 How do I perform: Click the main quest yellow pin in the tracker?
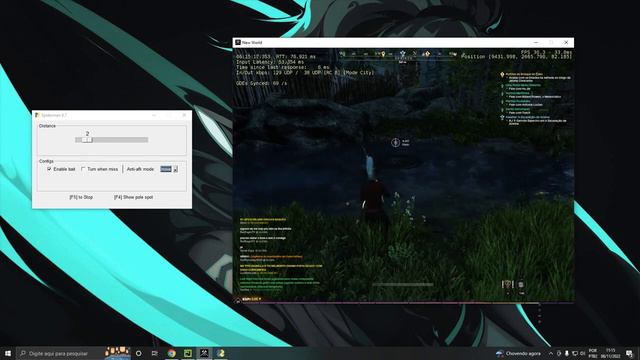[502, 75]
